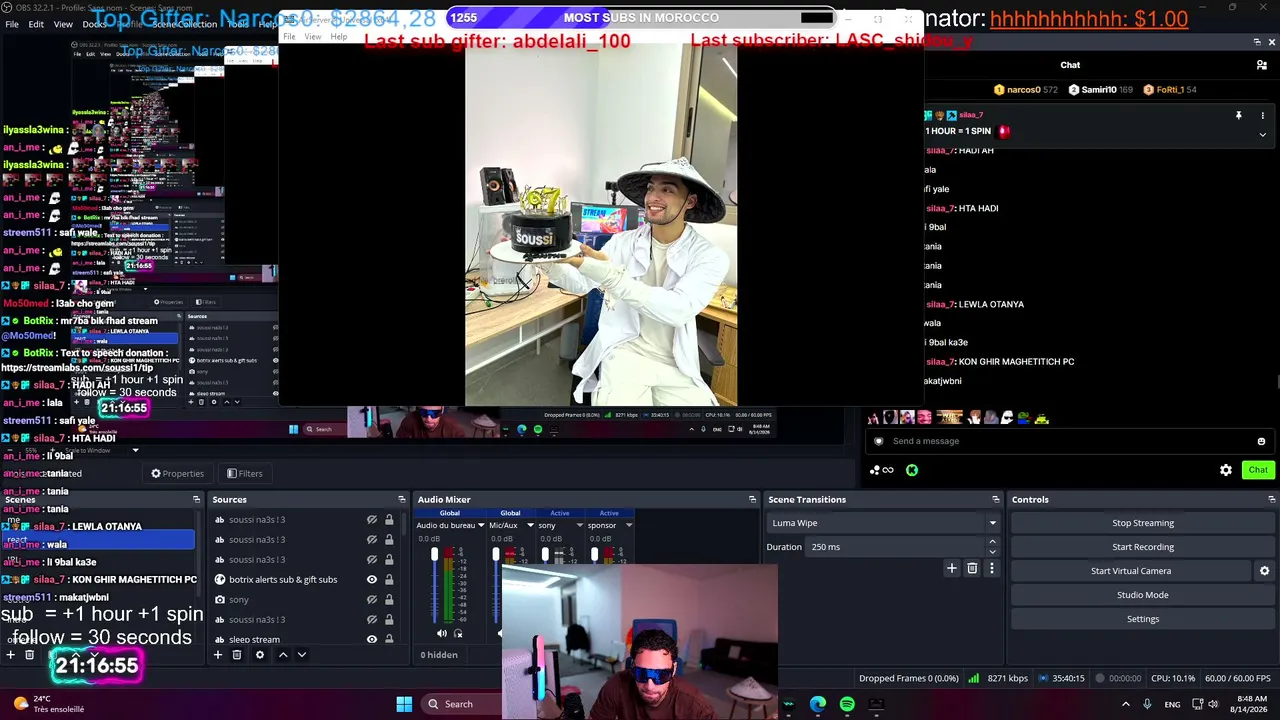Image resolution: width=1280 pixels, height=720 pixels.
Task: Click Start Recording button
Action: click(1143, 547)
